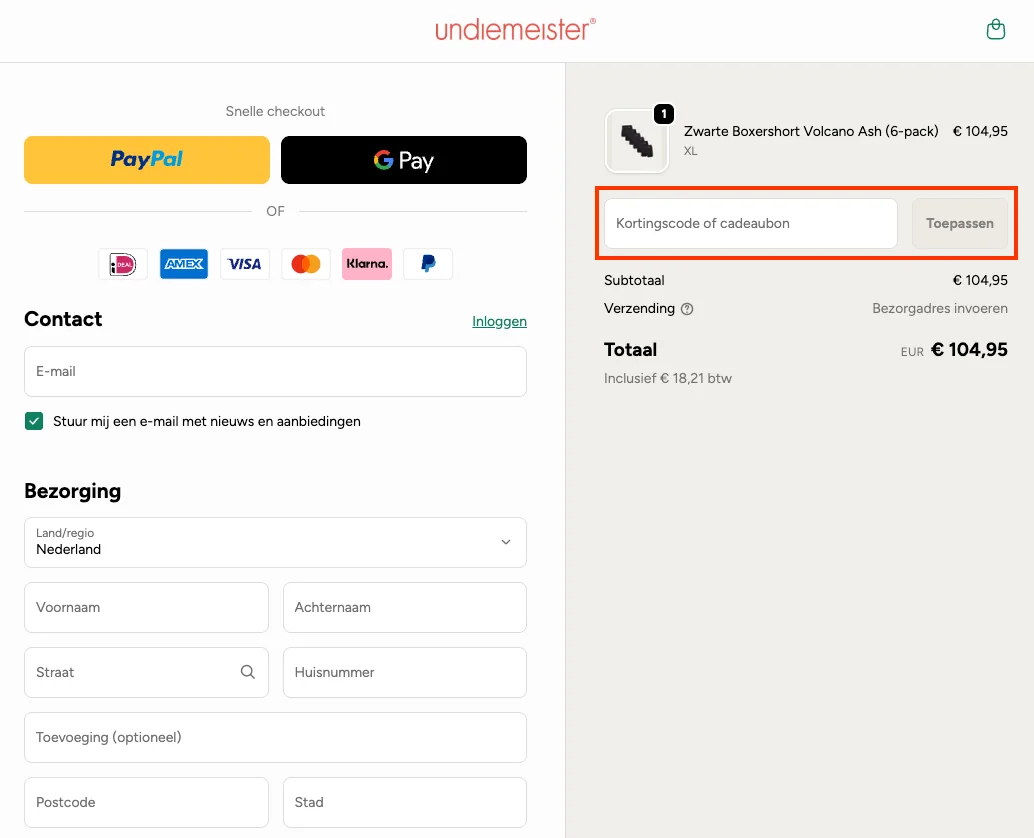
Task: Click the Toepassen button
Action: (959, 223)
